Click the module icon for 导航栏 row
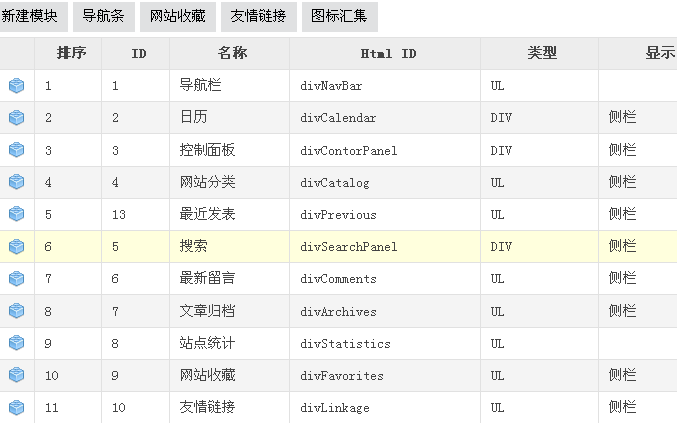Screen dimensions: 677x423 click(16, 85)
